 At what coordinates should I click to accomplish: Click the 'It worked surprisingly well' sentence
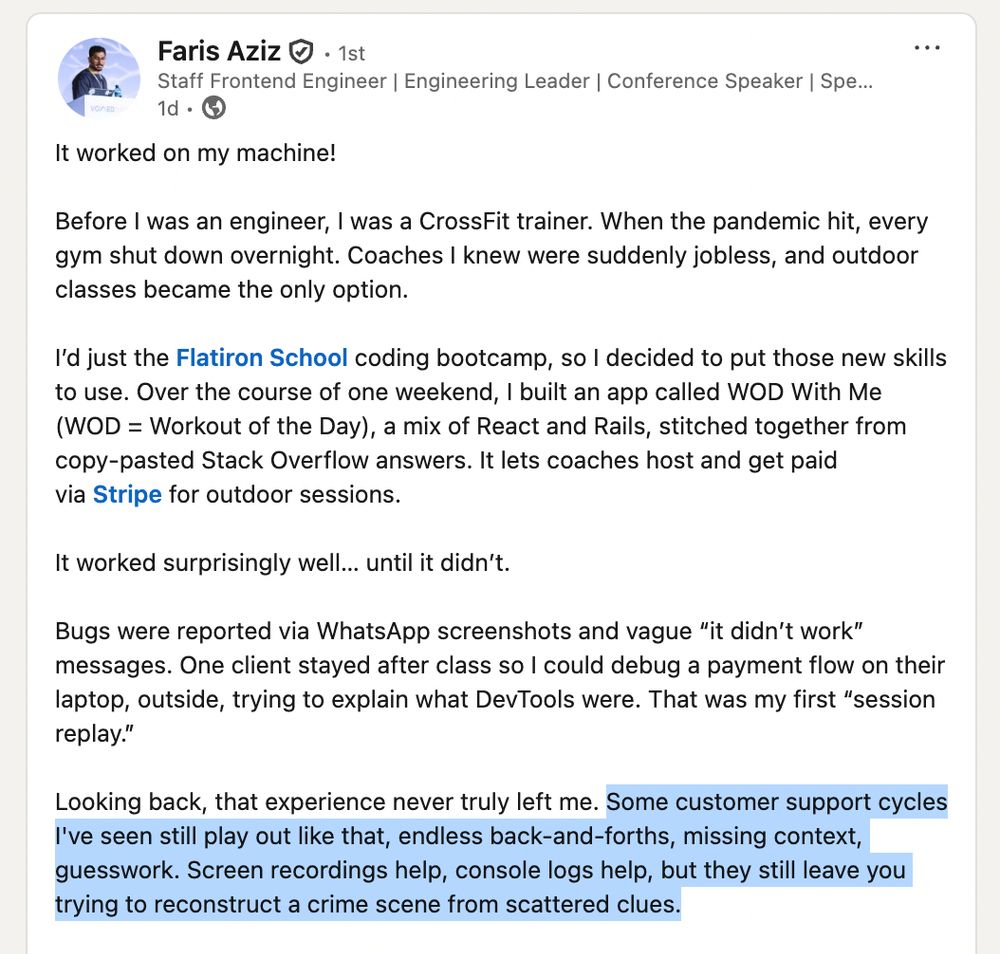(x=283, y=562)
